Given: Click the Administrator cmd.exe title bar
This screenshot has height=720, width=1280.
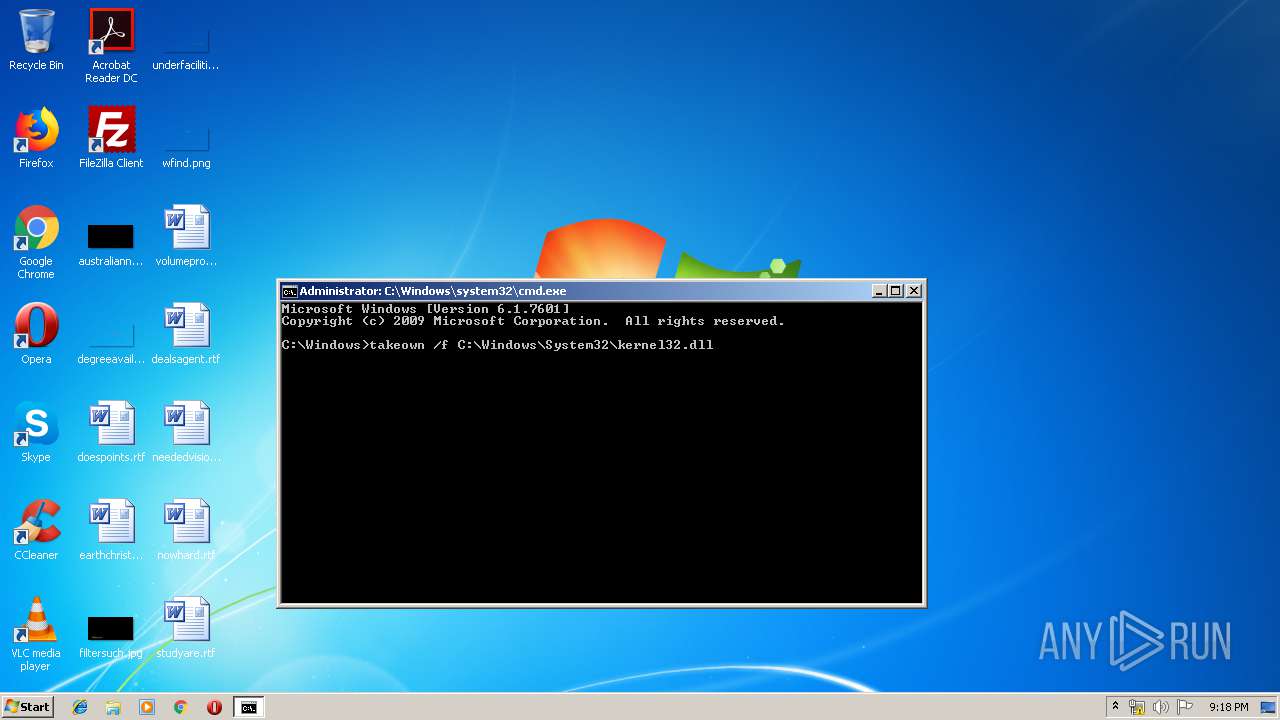Looking at the screenshot, I should pyautogui.click(x=600, y=291).
